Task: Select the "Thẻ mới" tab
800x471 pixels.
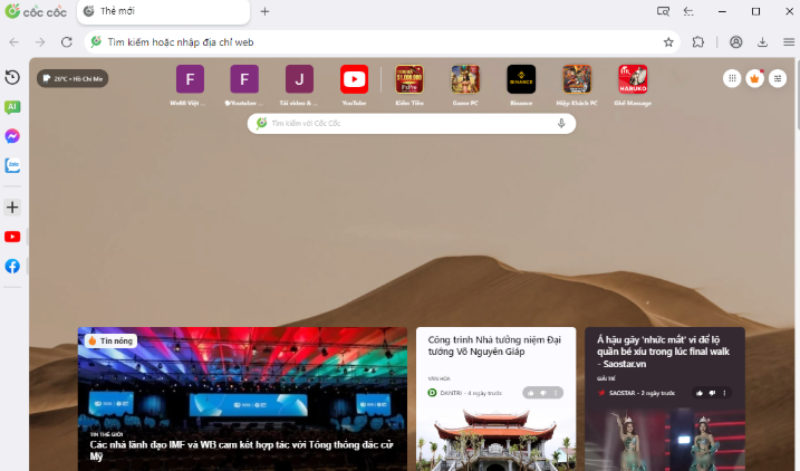Action: point(160,12)
